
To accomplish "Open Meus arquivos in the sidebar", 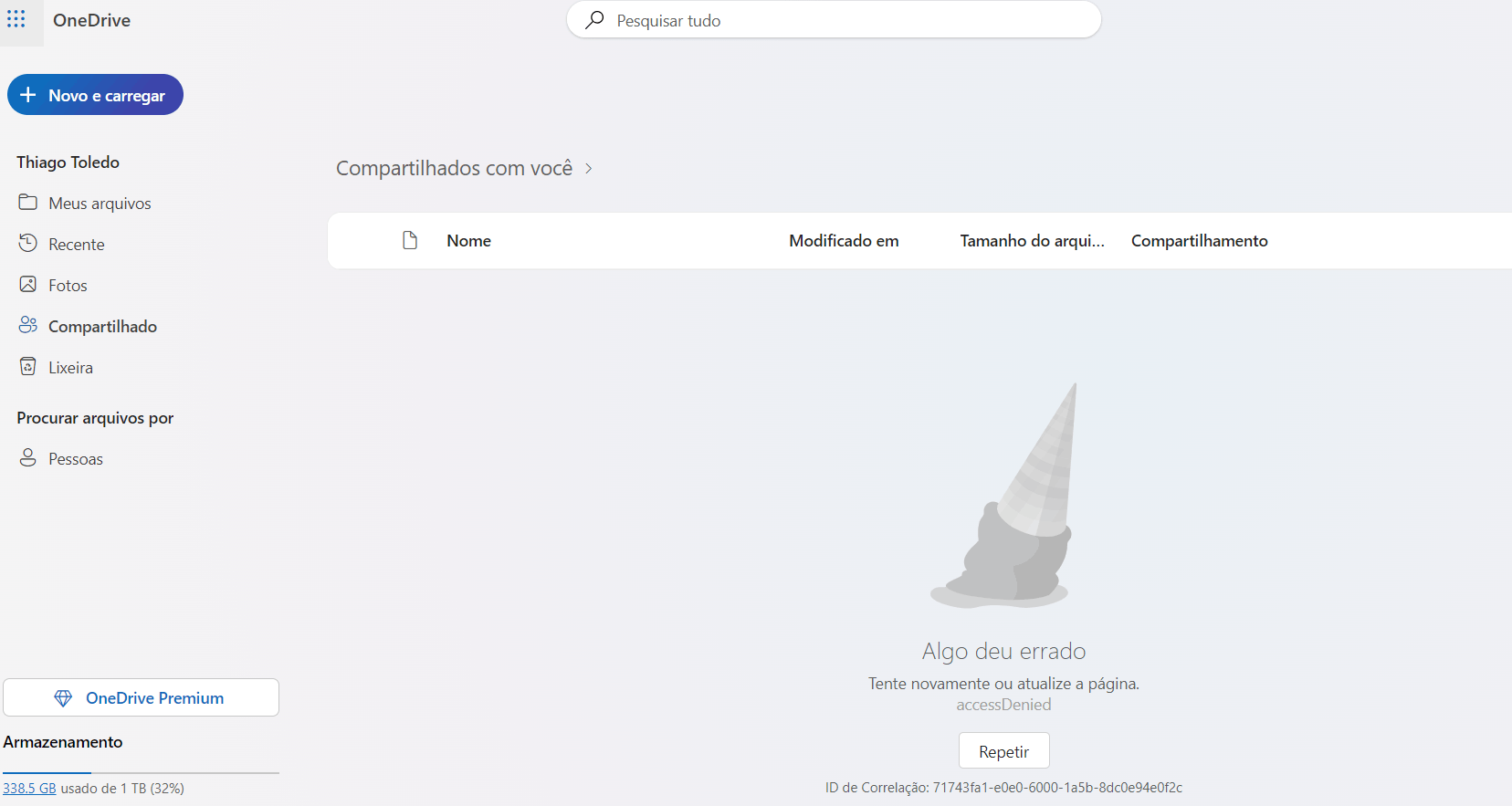I will click(100, 203).
